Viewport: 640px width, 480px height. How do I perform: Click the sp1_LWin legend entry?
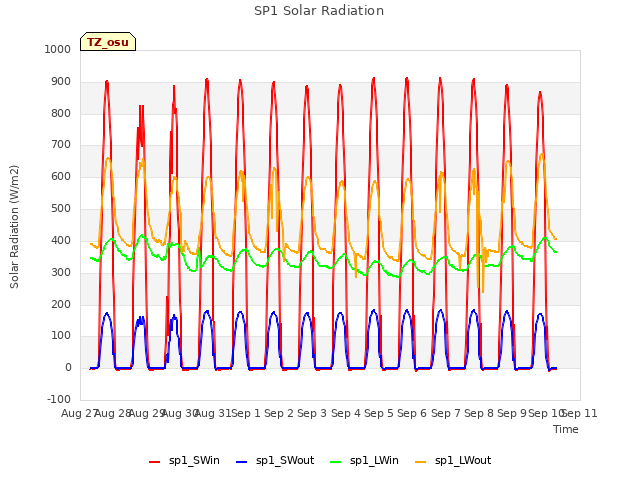click(x=364, y=460)
